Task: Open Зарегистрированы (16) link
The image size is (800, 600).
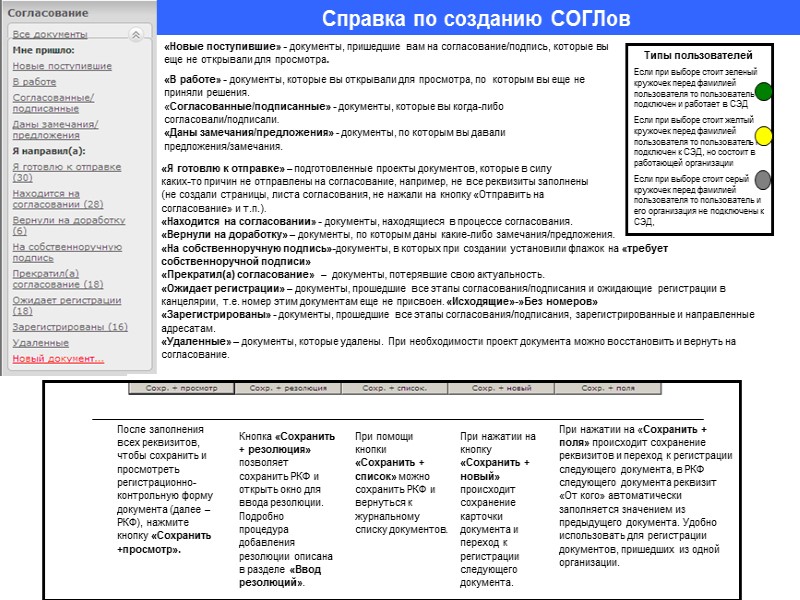Action: (x=70, y=327)
